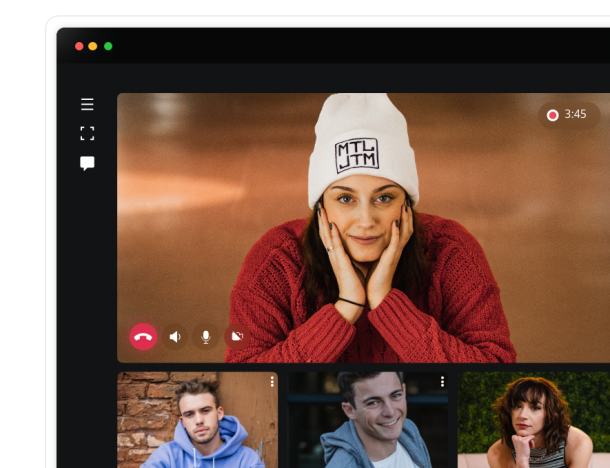610x468 pixels.
Task: Open options menu on blue hoodie participant's tile
Action: [272, 382]
